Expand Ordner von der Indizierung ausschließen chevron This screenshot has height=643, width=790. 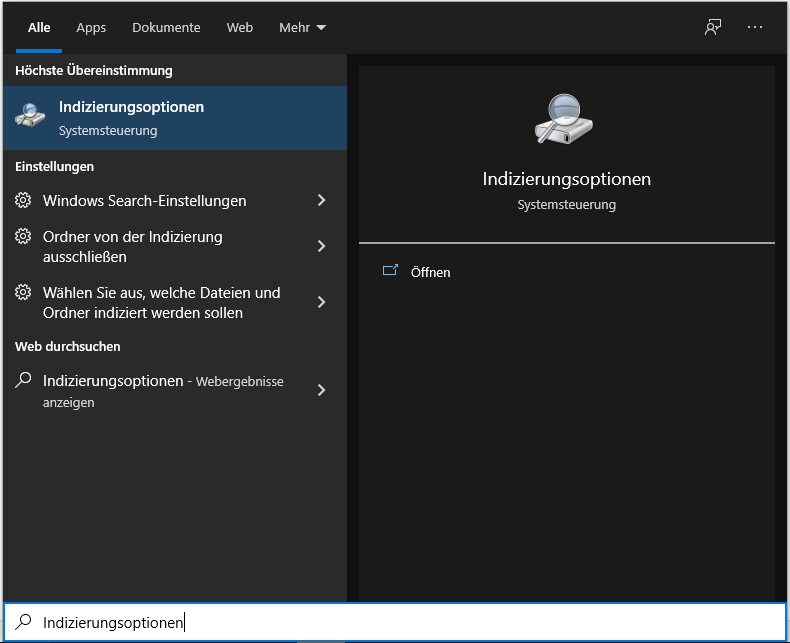tap(321, 246)
